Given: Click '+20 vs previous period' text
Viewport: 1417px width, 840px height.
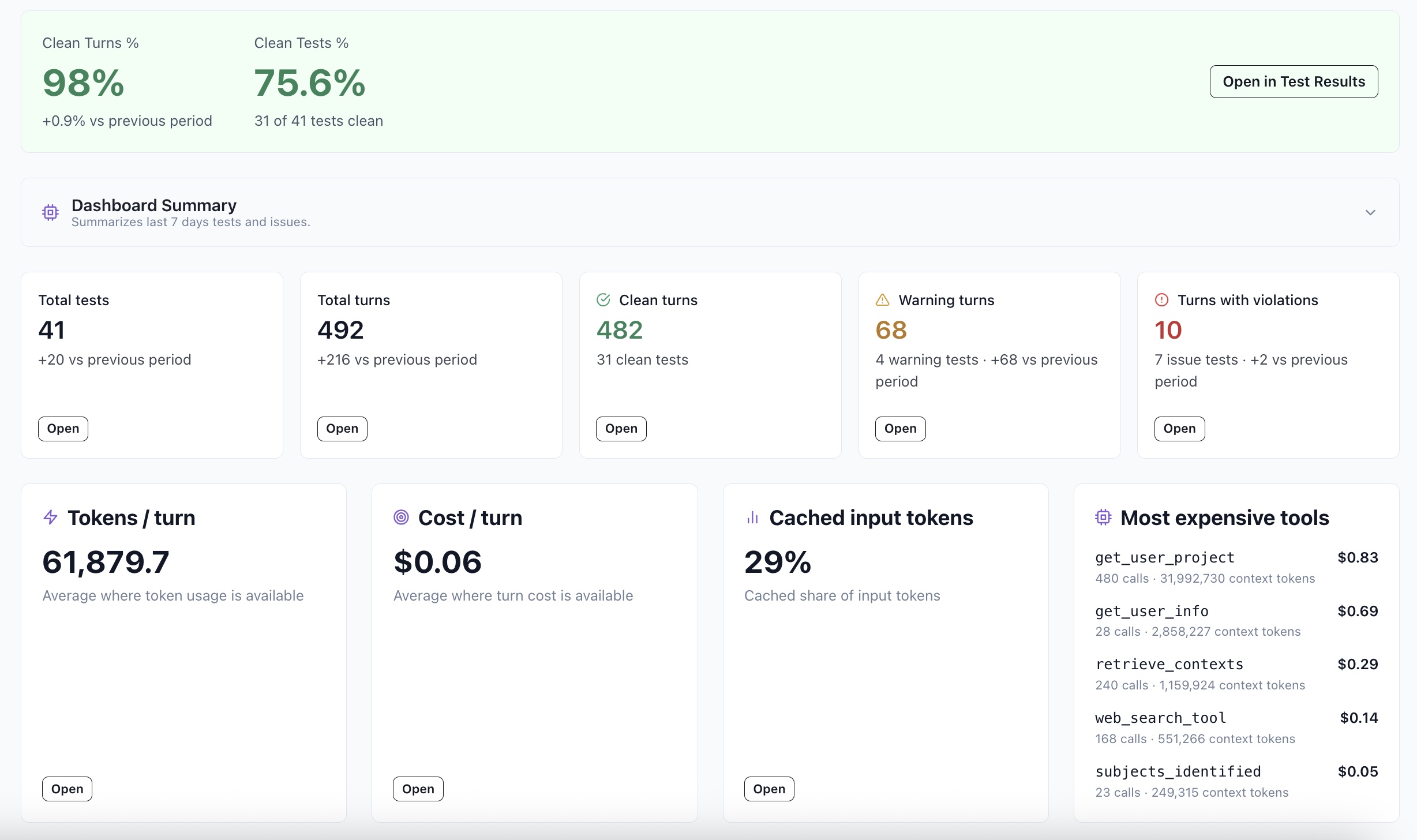Looking at the screenshot, I should (114, 359).
